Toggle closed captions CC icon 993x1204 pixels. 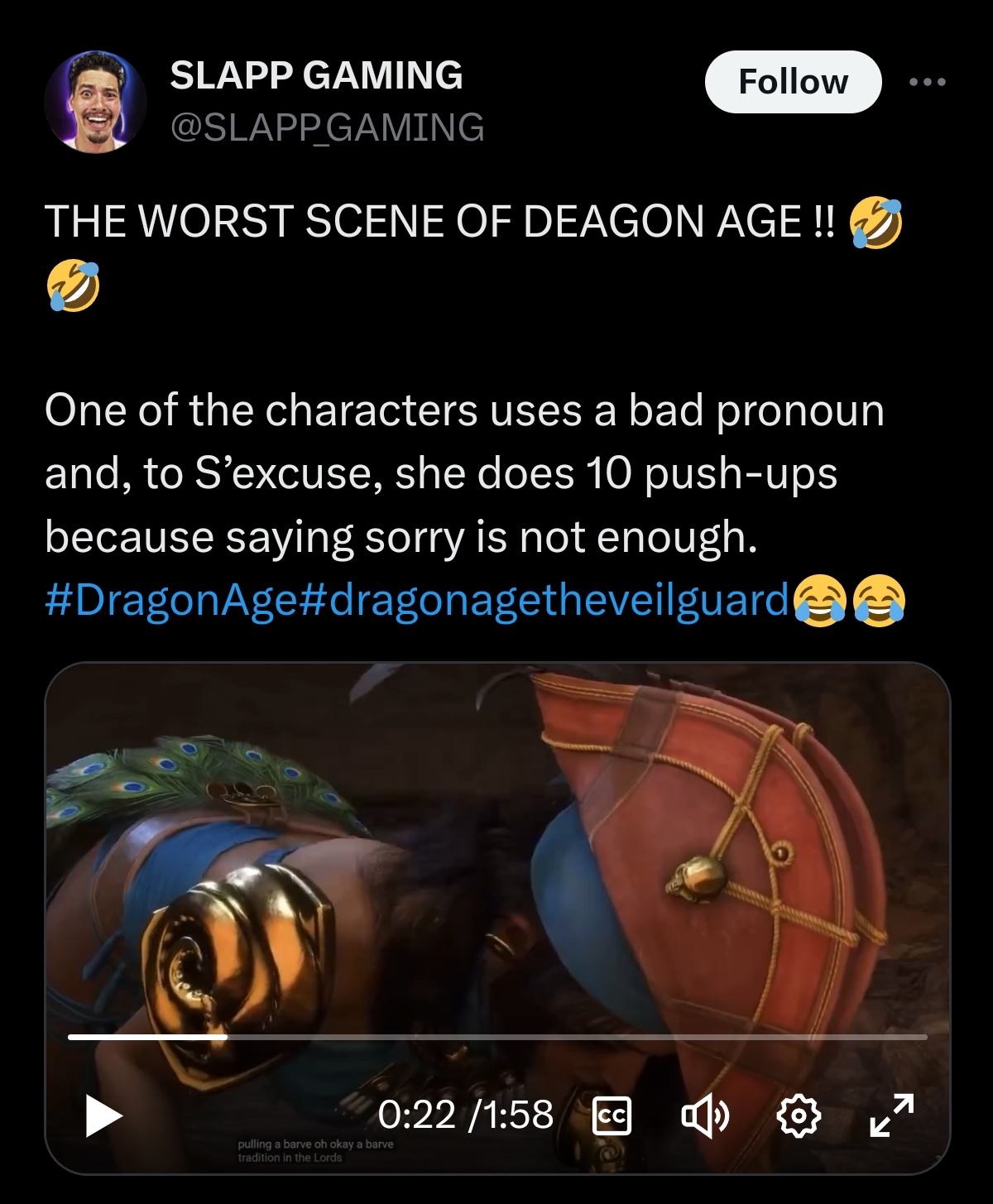tap(612, 1116)
